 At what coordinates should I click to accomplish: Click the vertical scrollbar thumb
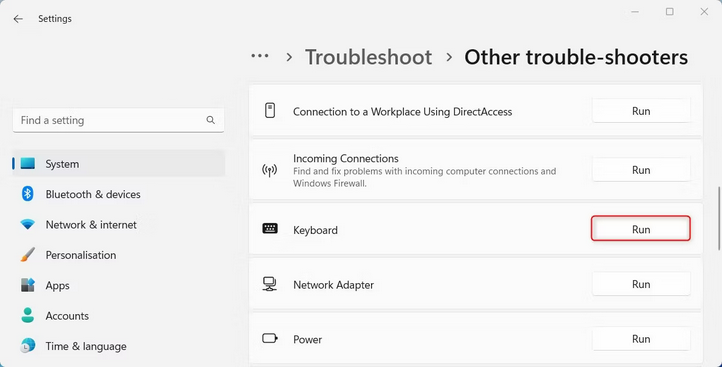pos(718,218)
